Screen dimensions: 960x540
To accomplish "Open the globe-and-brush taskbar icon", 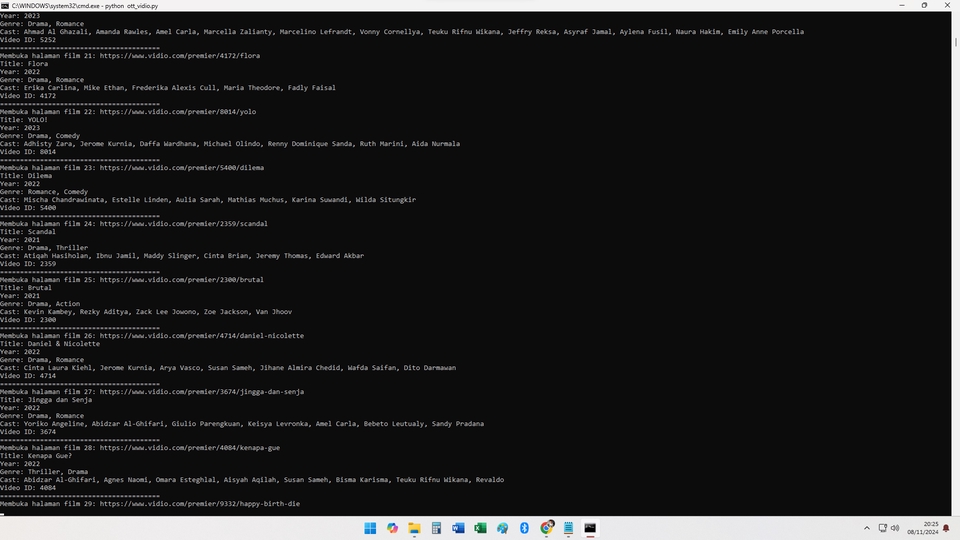I will tap(502, 528).
